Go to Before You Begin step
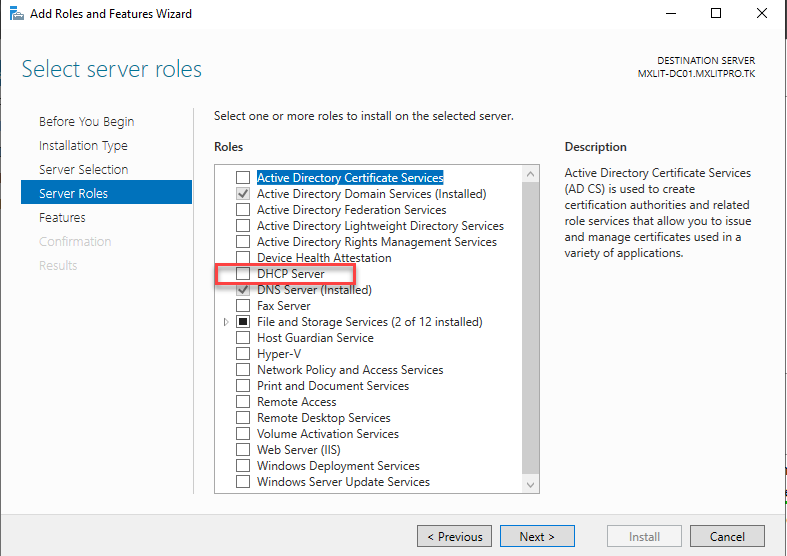The height and width of the screenshot is (556, 787). pos(86,122)
